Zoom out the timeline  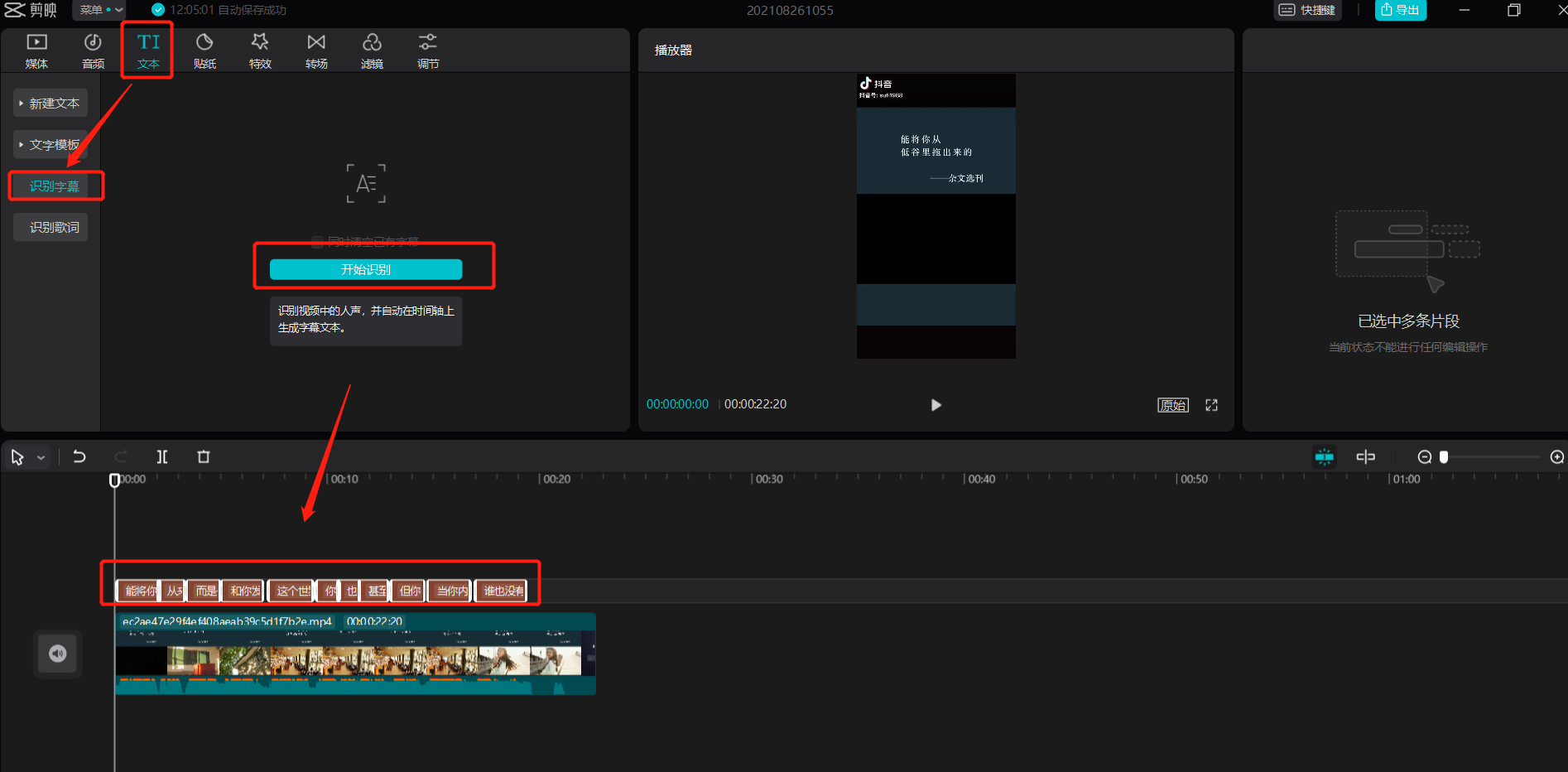click(1424, 457)
